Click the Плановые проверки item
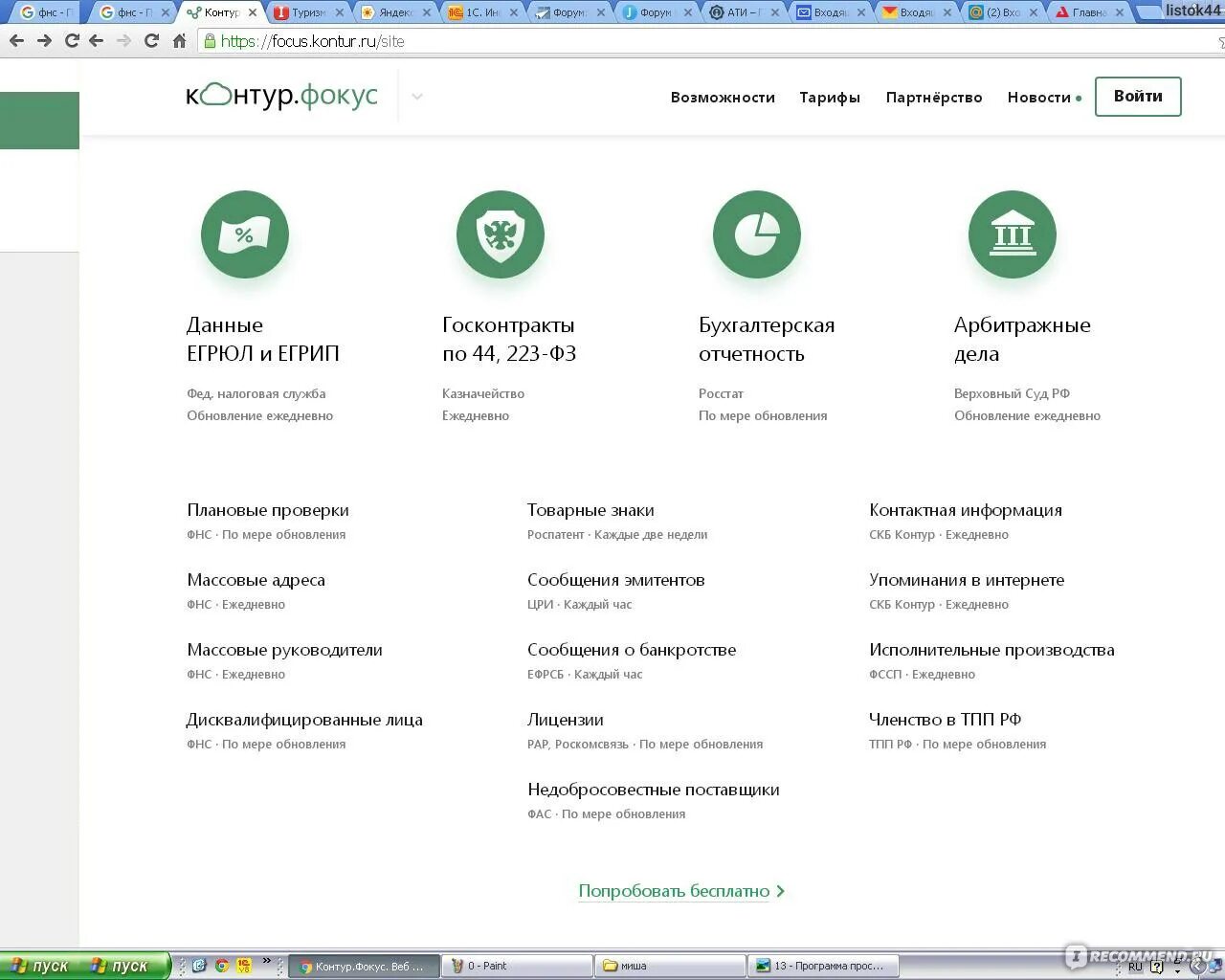The height and width of the screenshot is (980, 1225). (x=268, y=510)
